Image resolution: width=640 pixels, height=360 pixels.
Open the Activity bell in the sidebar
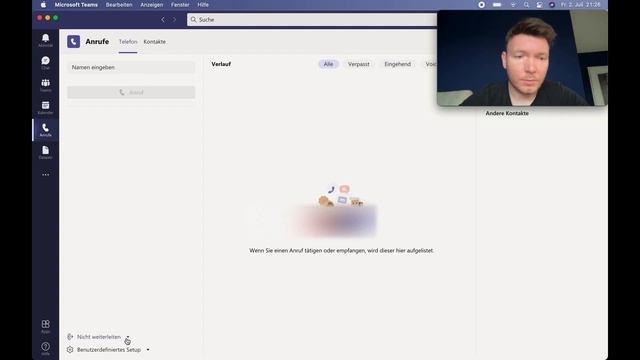click(x=45, y=40)
